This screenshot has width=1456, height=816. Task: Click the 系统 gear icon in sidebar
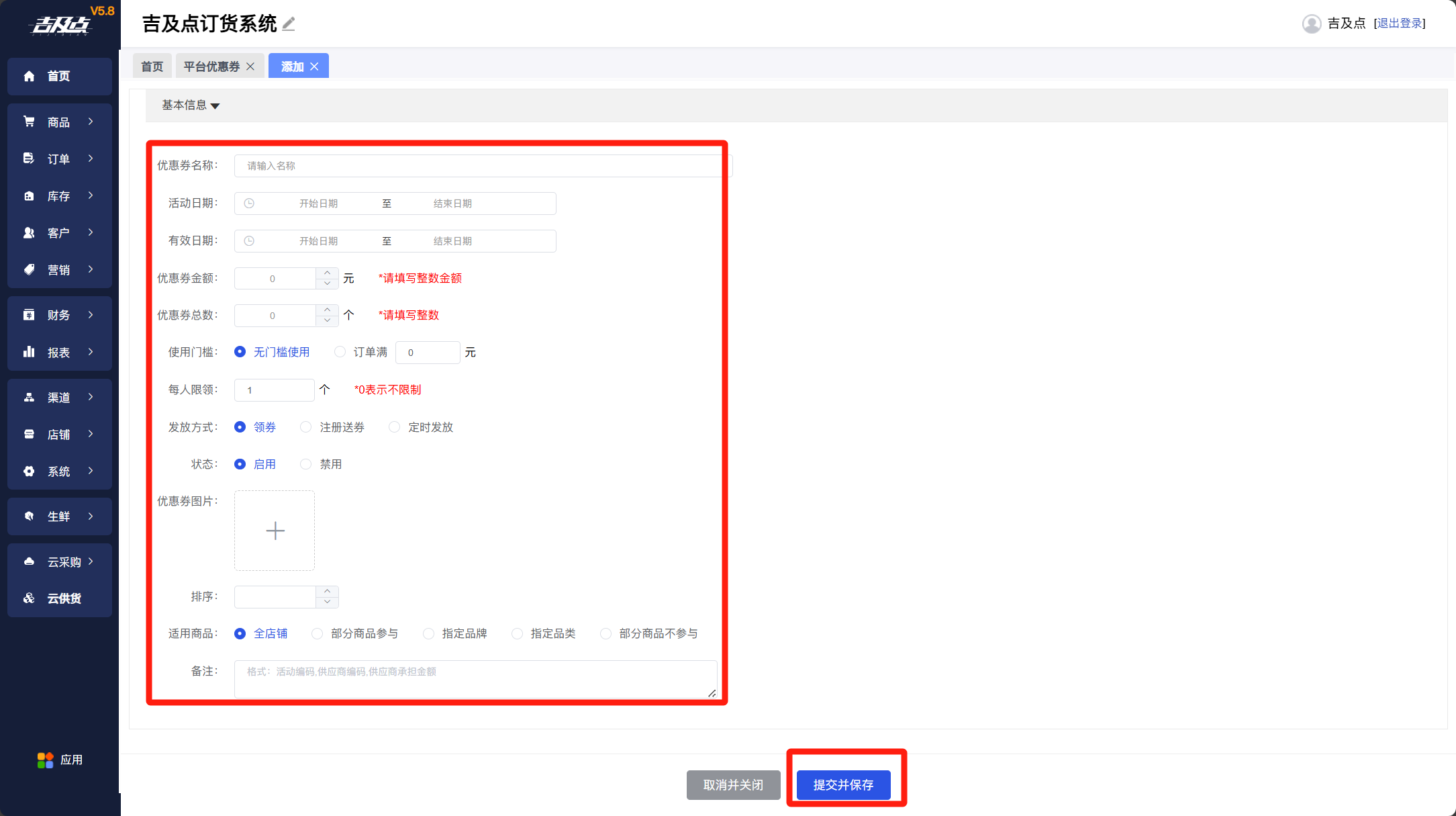point(29,471)
